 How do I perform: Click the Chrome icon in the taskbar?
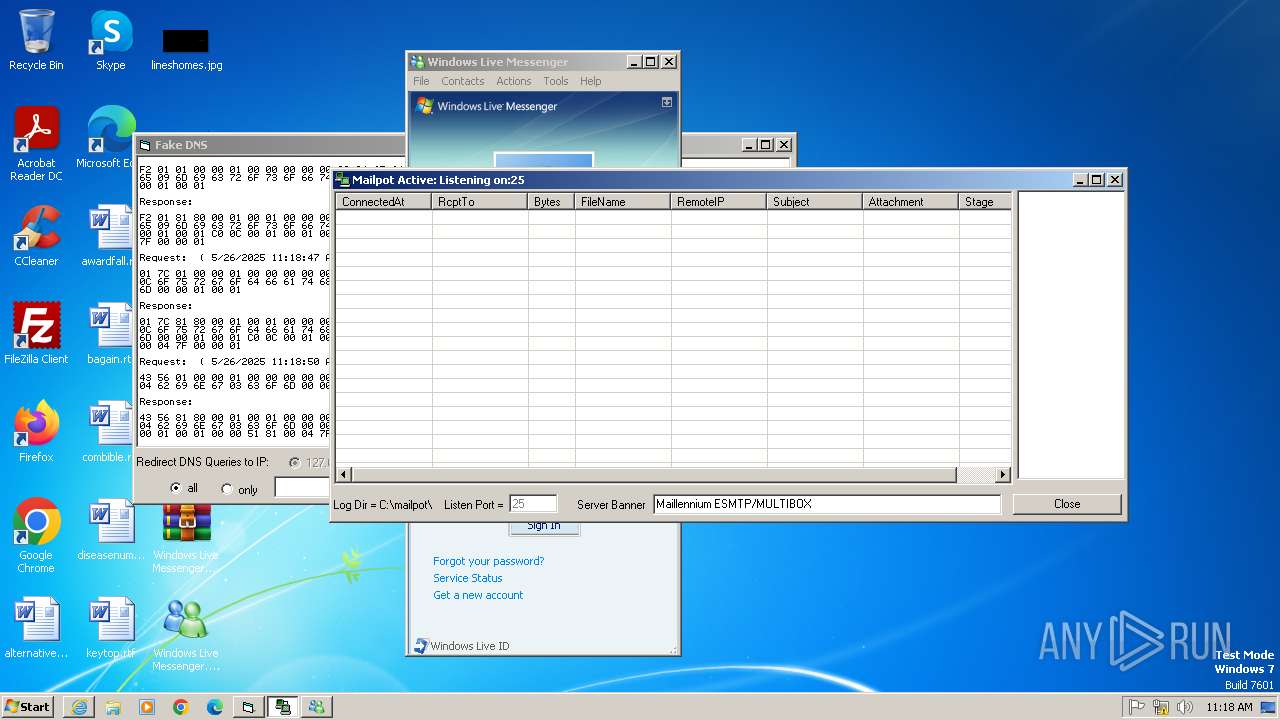[181, 707]
